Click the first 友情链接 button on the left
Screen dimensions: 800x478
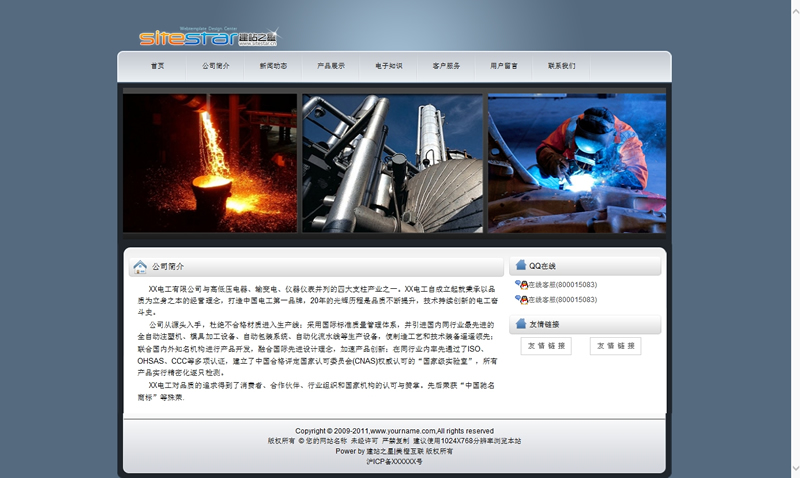[x=546, y=346]
